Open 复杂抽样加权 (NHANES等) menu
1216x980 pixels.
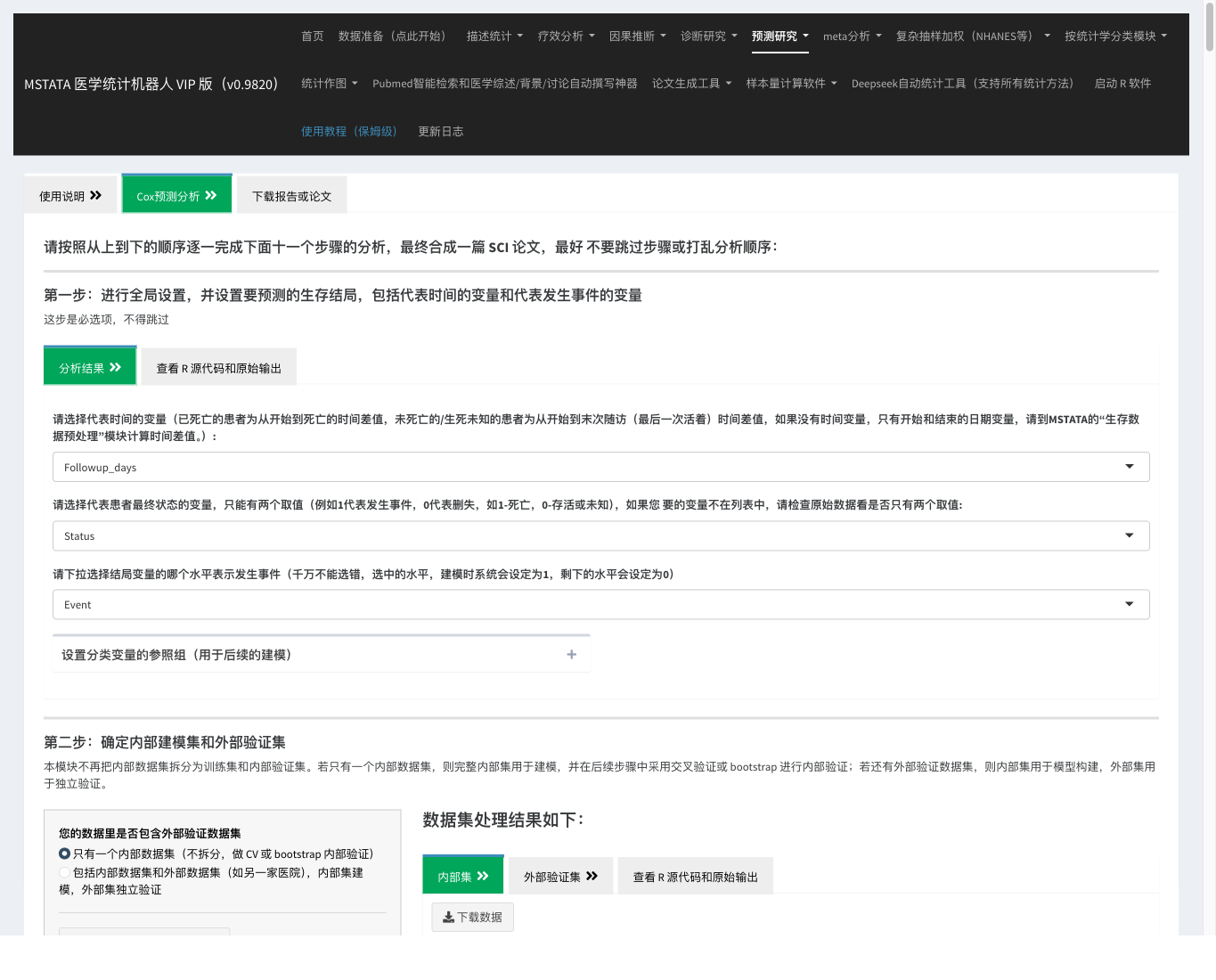(x=973, y=36)
